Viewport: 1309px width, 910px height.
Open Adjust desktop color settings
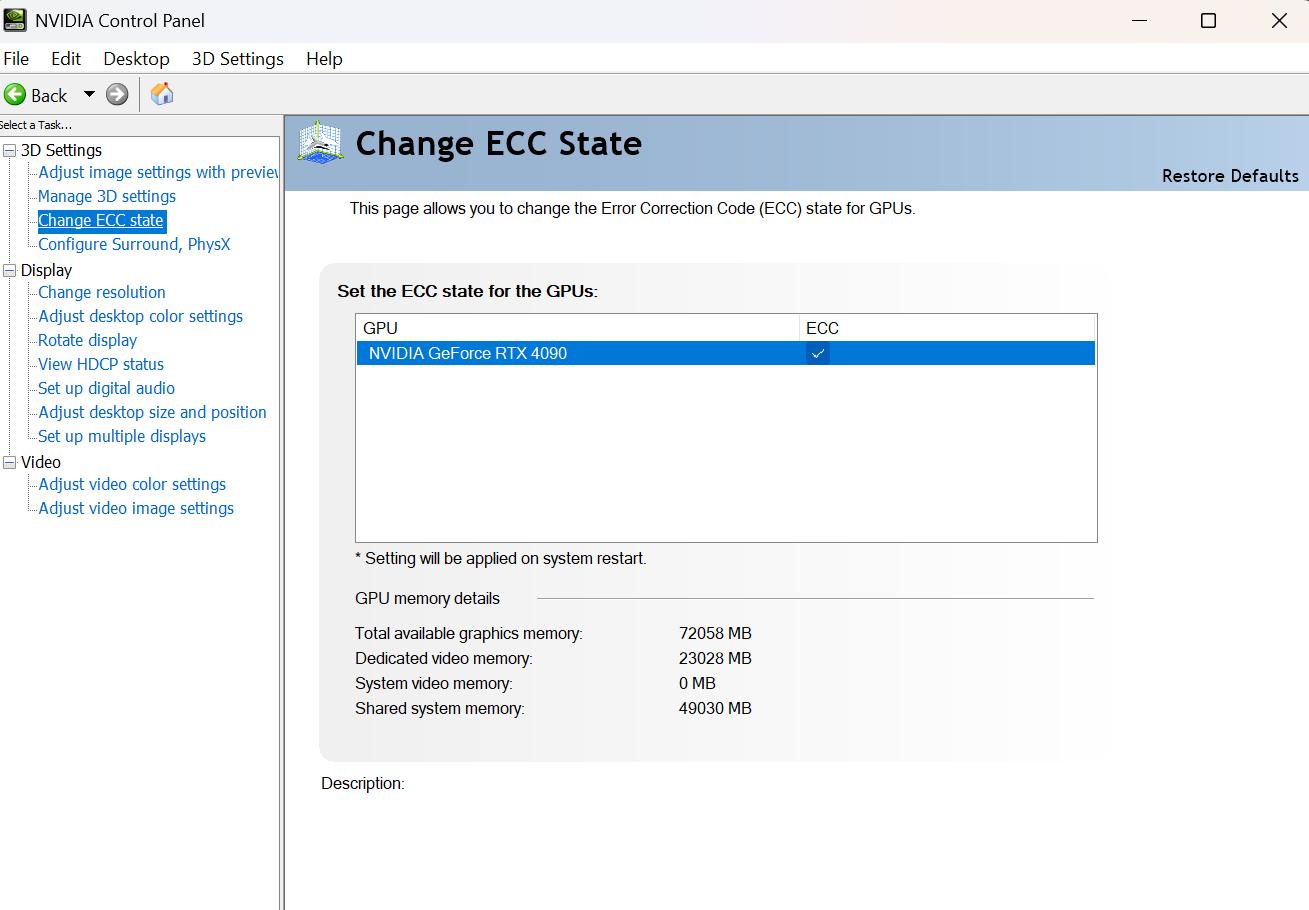coord(141,316)
